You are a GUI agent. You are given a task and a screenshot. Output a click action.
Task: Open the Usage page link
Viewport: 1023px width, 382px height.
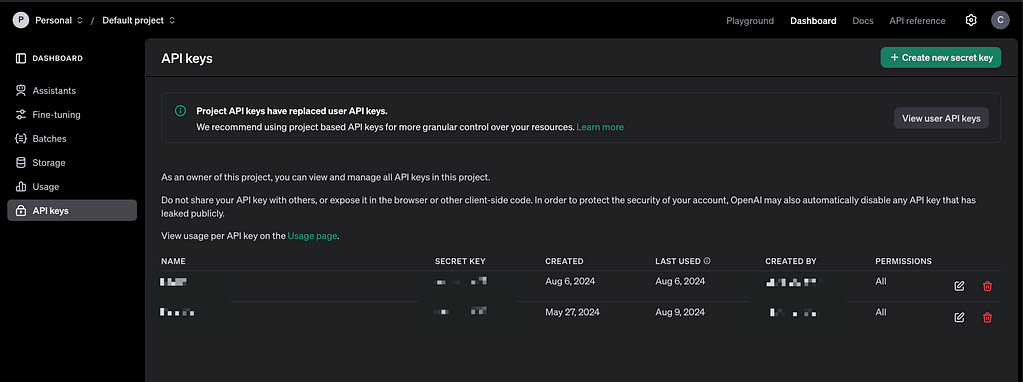[x=313, y=236]
